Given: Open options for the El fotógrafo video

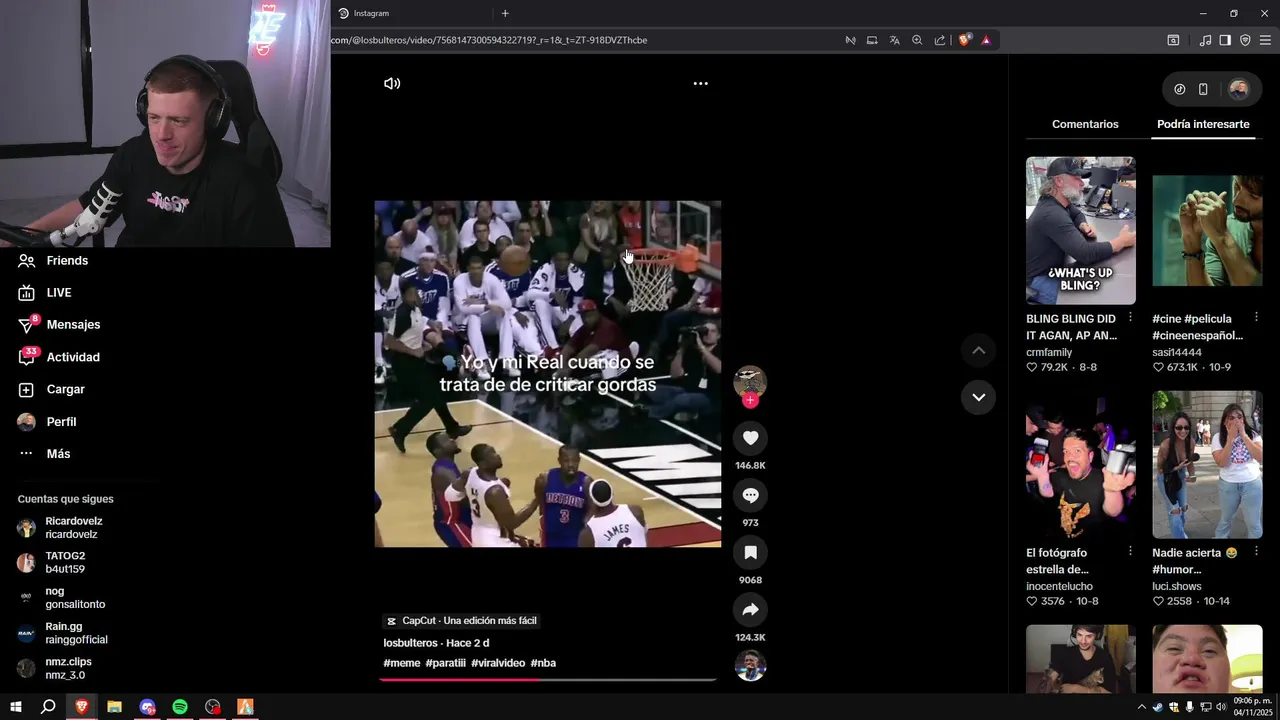Looking at the screenshot, I should coord(1130,551).
